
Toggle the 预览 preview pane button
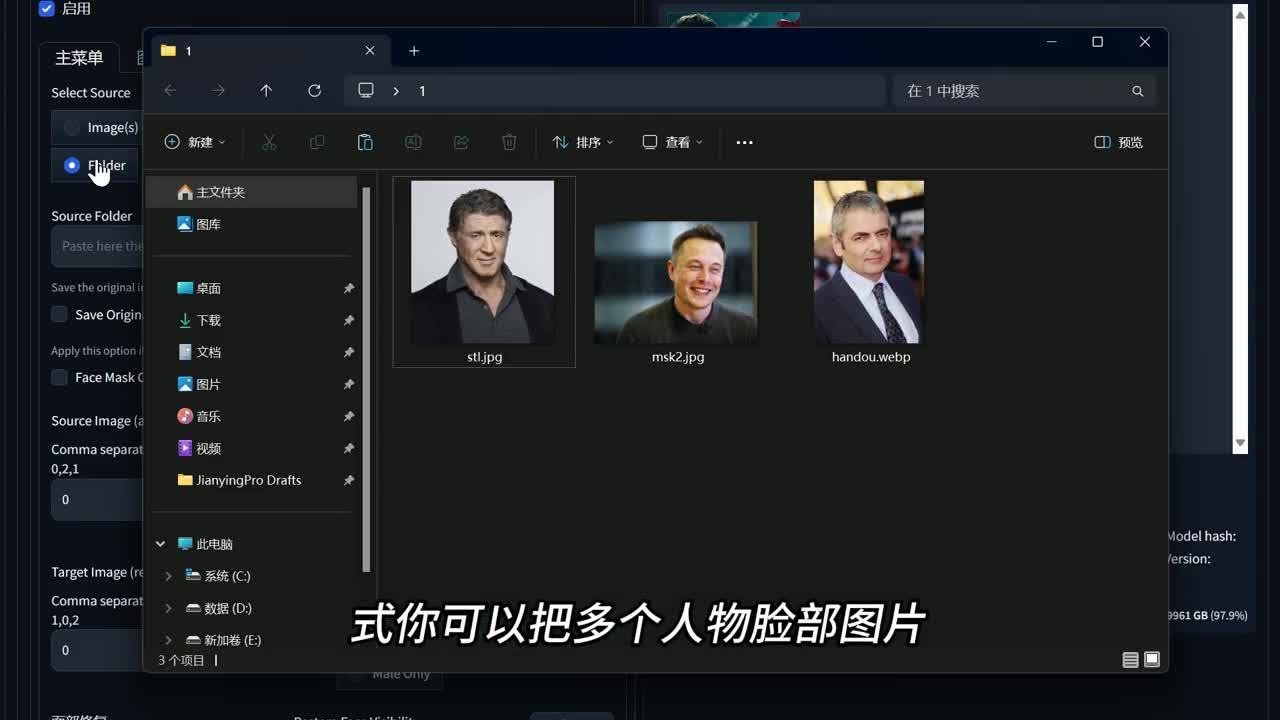tap(1119, 142)
